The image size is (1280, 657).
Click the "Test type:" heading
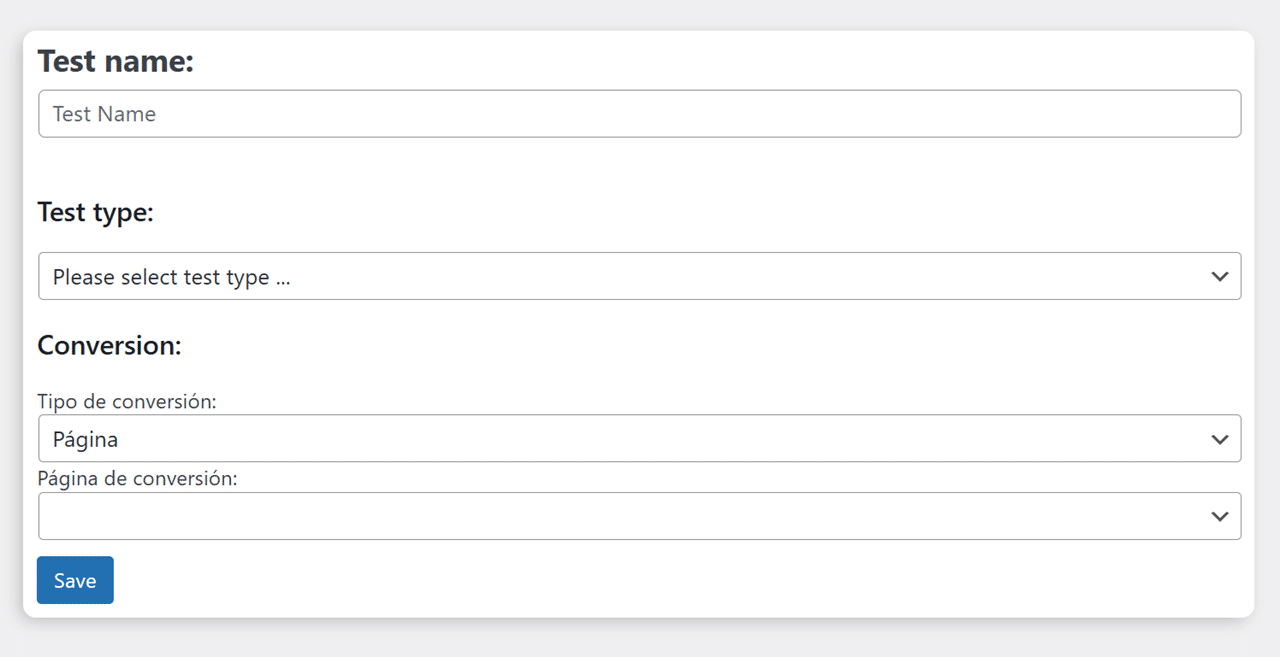click(96, 212)
